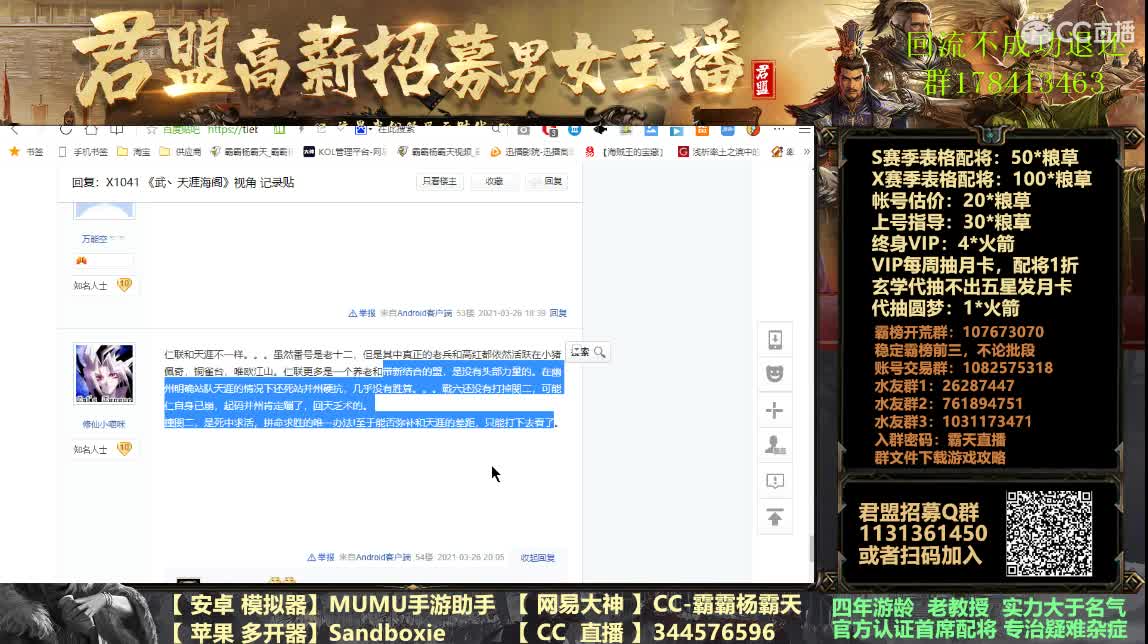The height and width of the screenshot is (644, 1148).
Task: Open the KOL管理平台 bookmark
Action: click(x=345, y=151)
